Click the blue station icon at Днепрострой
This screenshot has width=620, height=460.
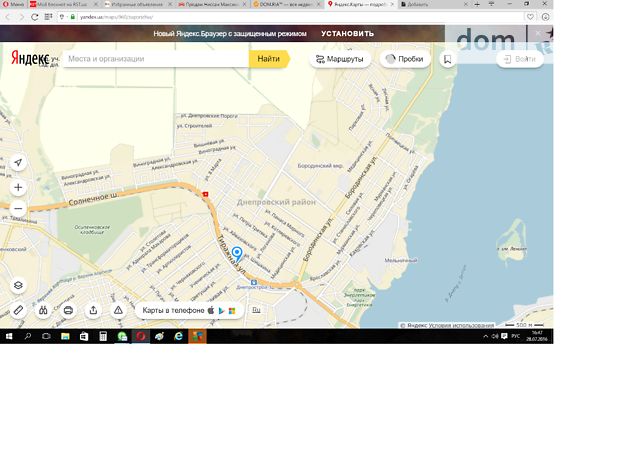pos(254,282)
